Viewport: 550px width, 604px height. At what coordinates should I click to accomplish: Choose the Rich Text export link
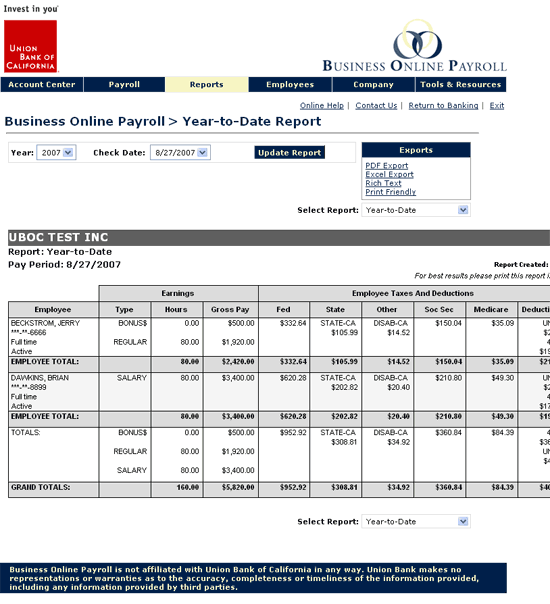pos(383,183)
